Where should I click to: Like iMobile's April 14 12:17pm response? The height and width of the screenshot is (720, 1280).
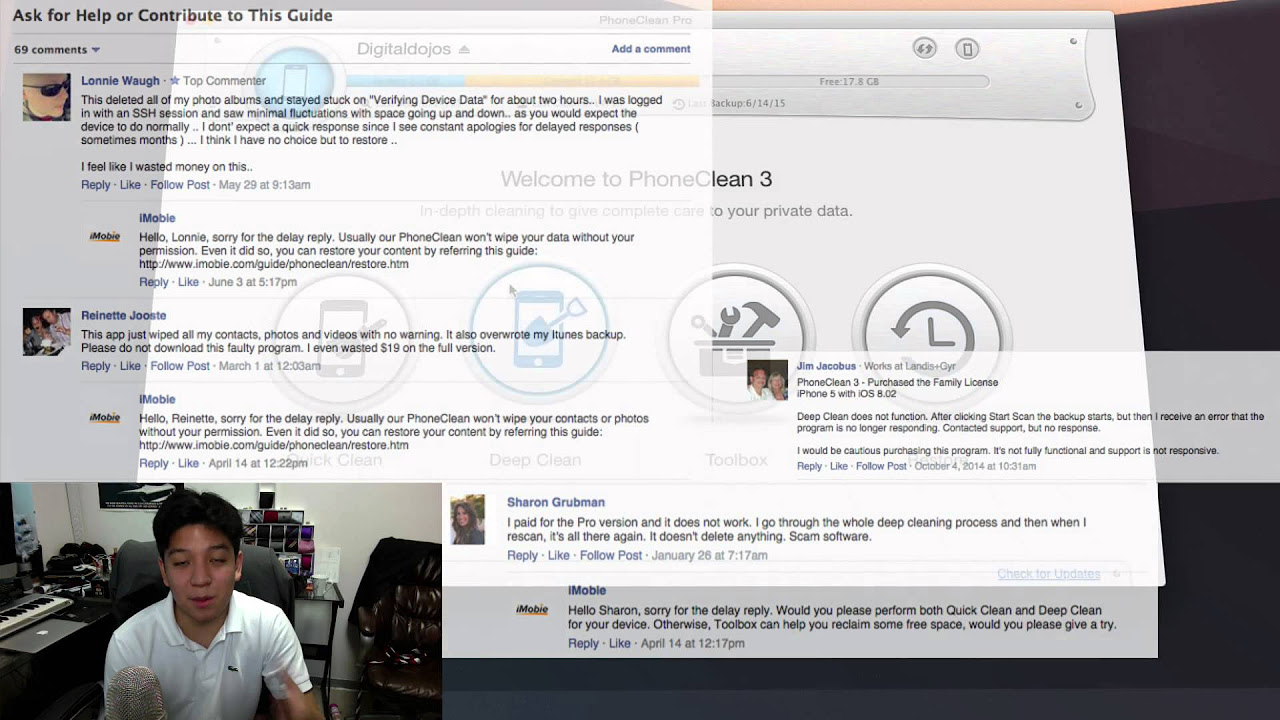pos(620,643)
